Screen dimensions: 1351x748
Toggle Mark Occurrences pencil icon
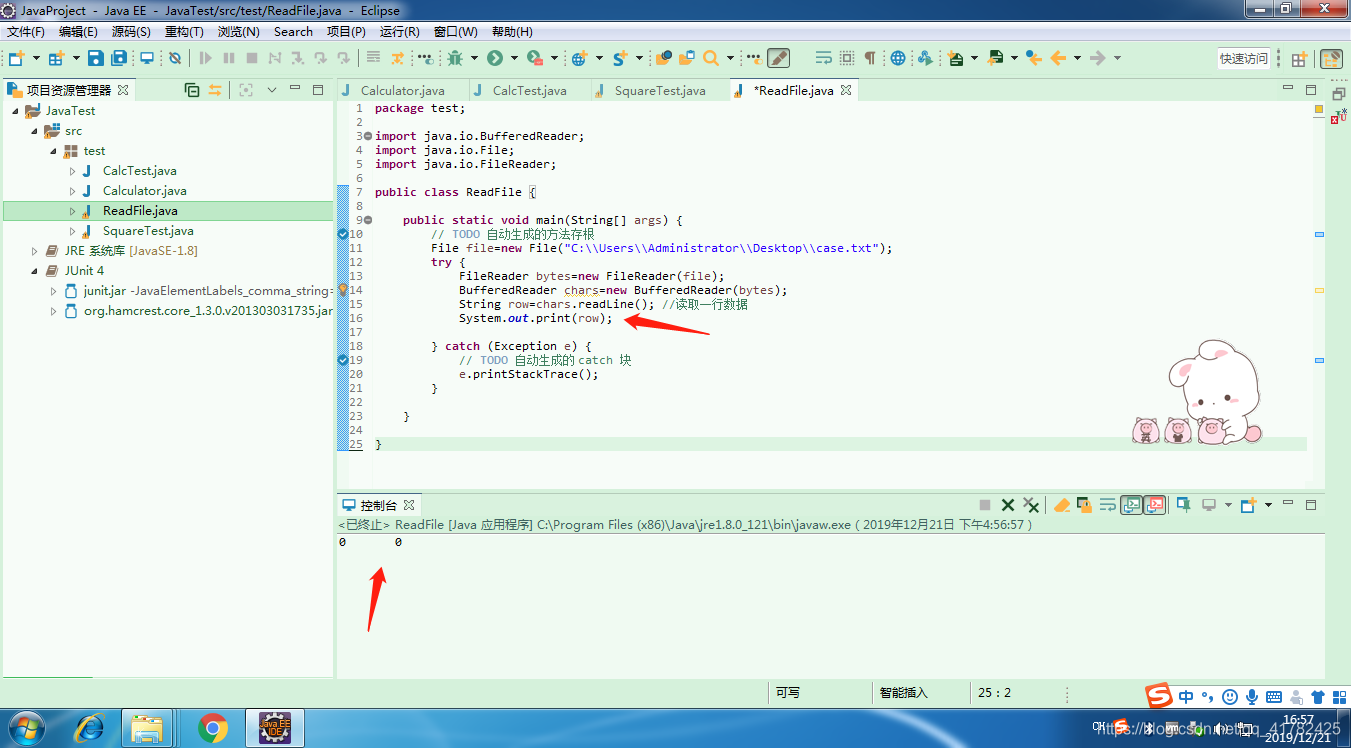tap(778, 58)
